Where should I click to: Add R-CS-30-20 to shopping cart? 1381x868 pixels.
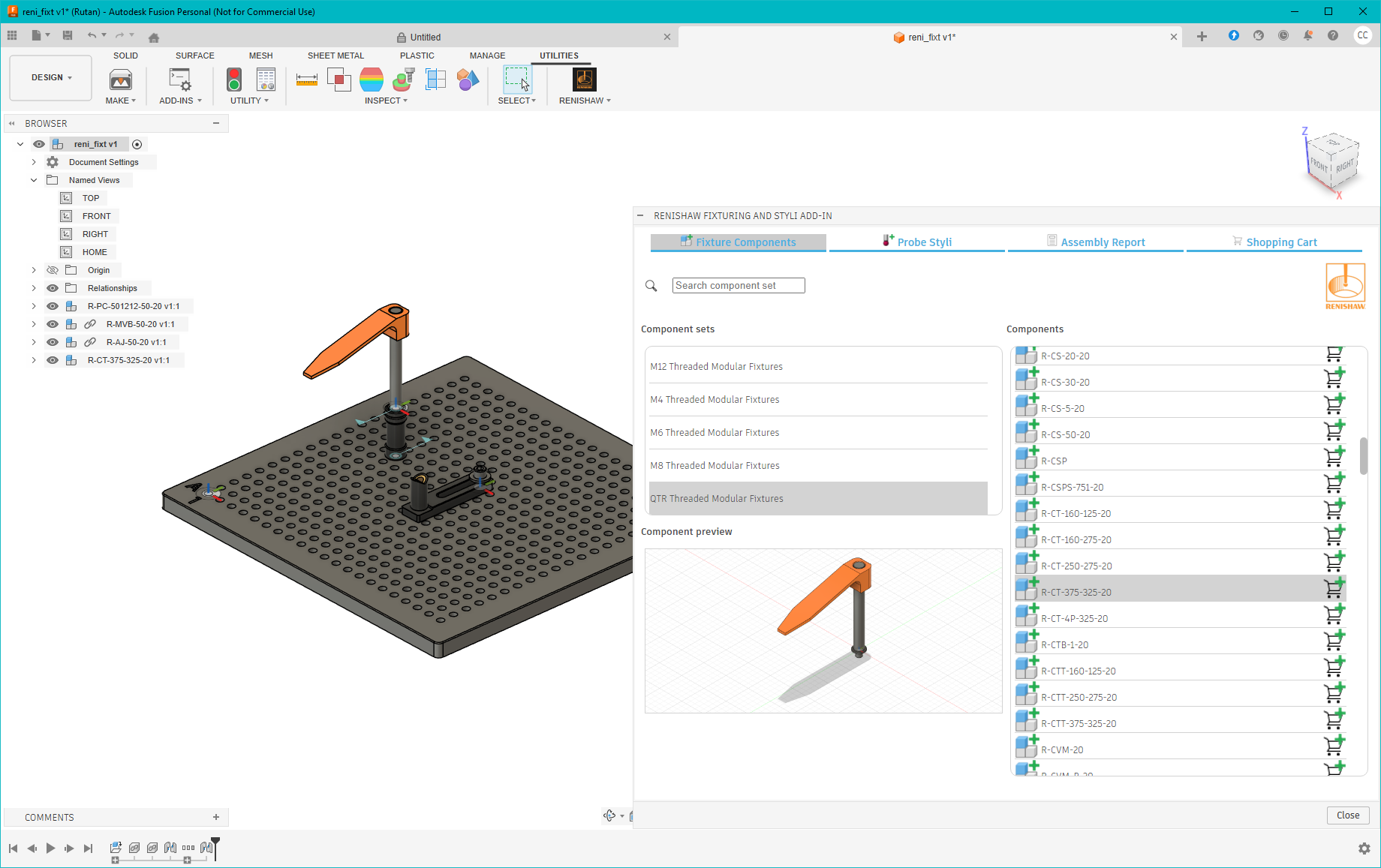1334,380
